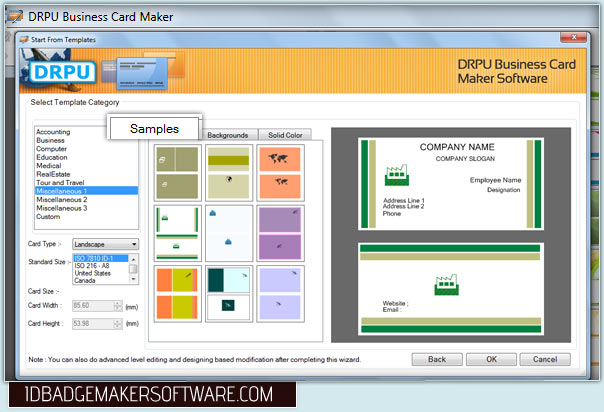The height and width of the screenshot is (412, 604).
Task: Confirm with the OK button
Action: pos(491,359)
